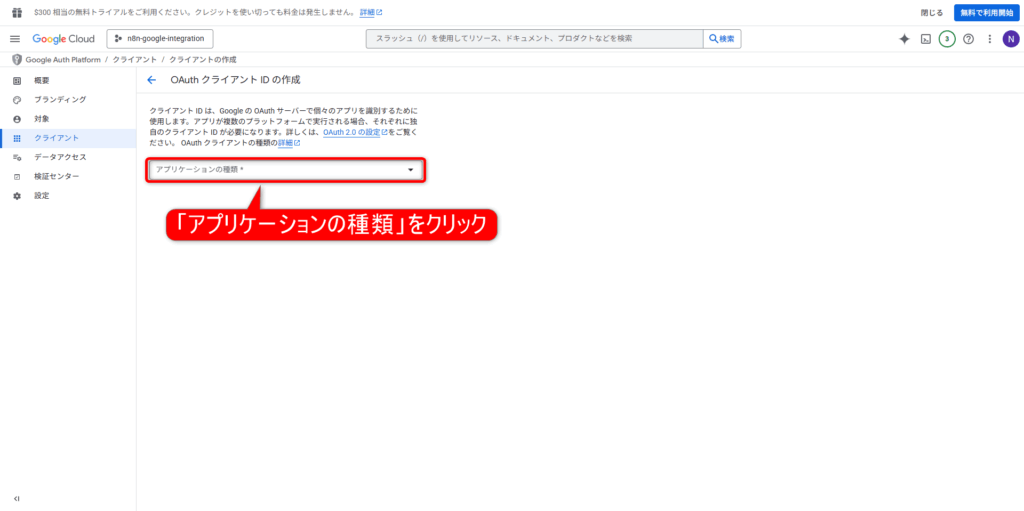Image resolution: width=1024 pixels, height=511 pixels.
Task: Open the アプリケーションの種類 dropdown
Action: click(x=286, y=170)
